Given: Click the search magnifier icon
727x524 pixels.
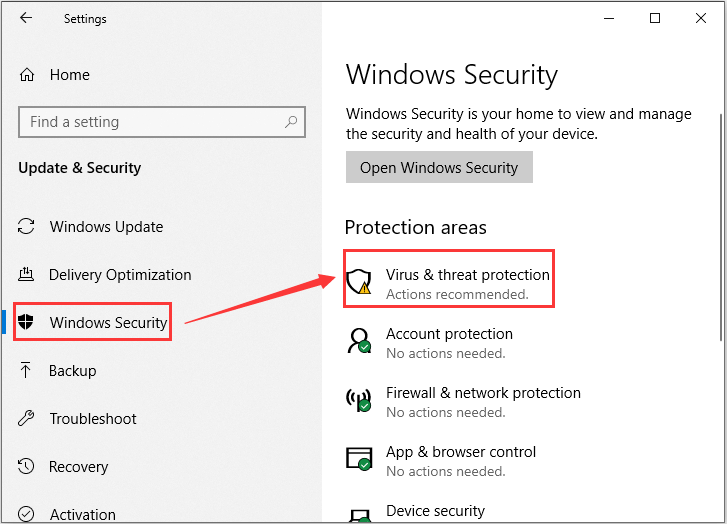Looking at the screenshot, I should [x=291, y=122].
